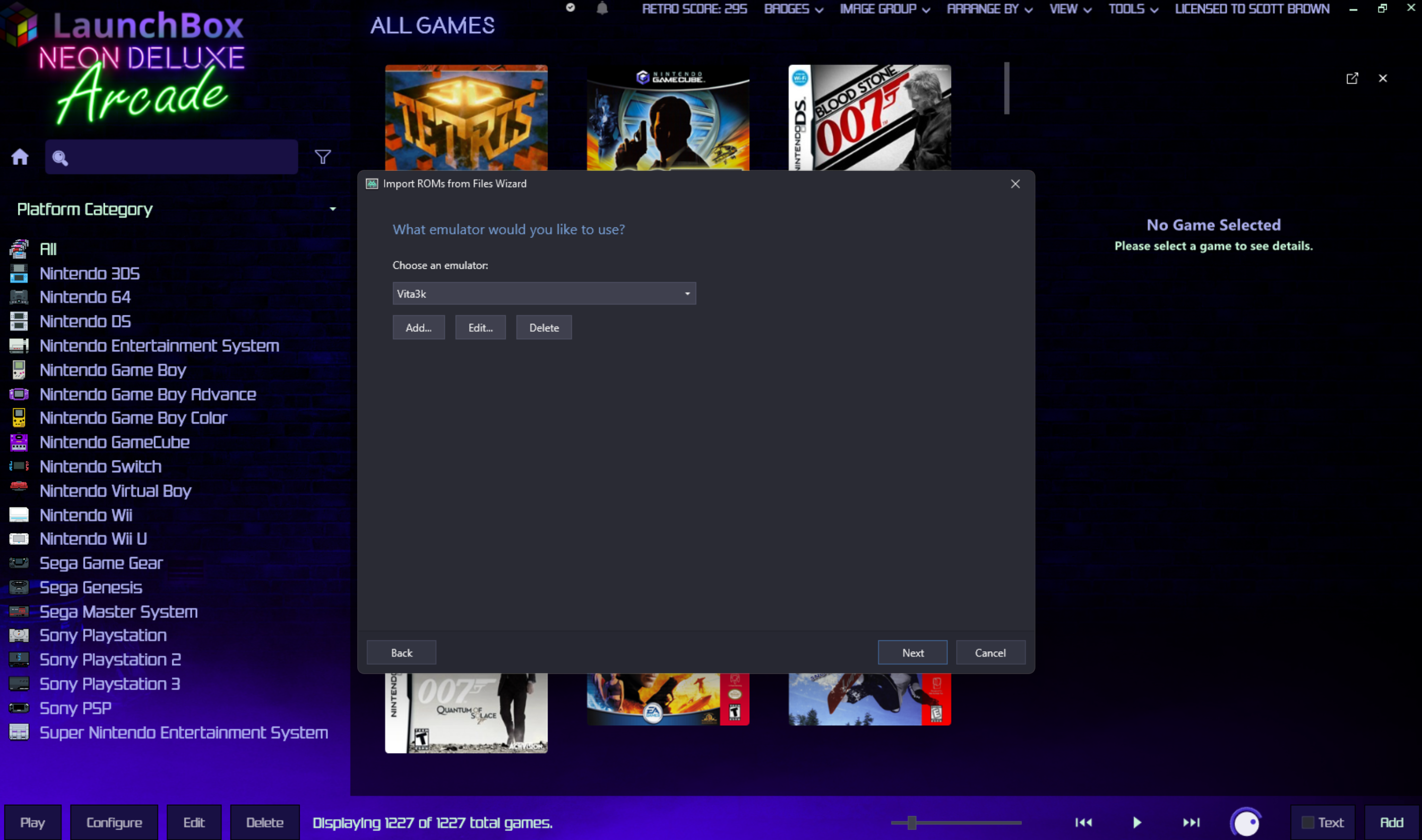Select the Nintendo 64 platform icon
Screen dimensions: 1422x840
click(x=19, y=297)
